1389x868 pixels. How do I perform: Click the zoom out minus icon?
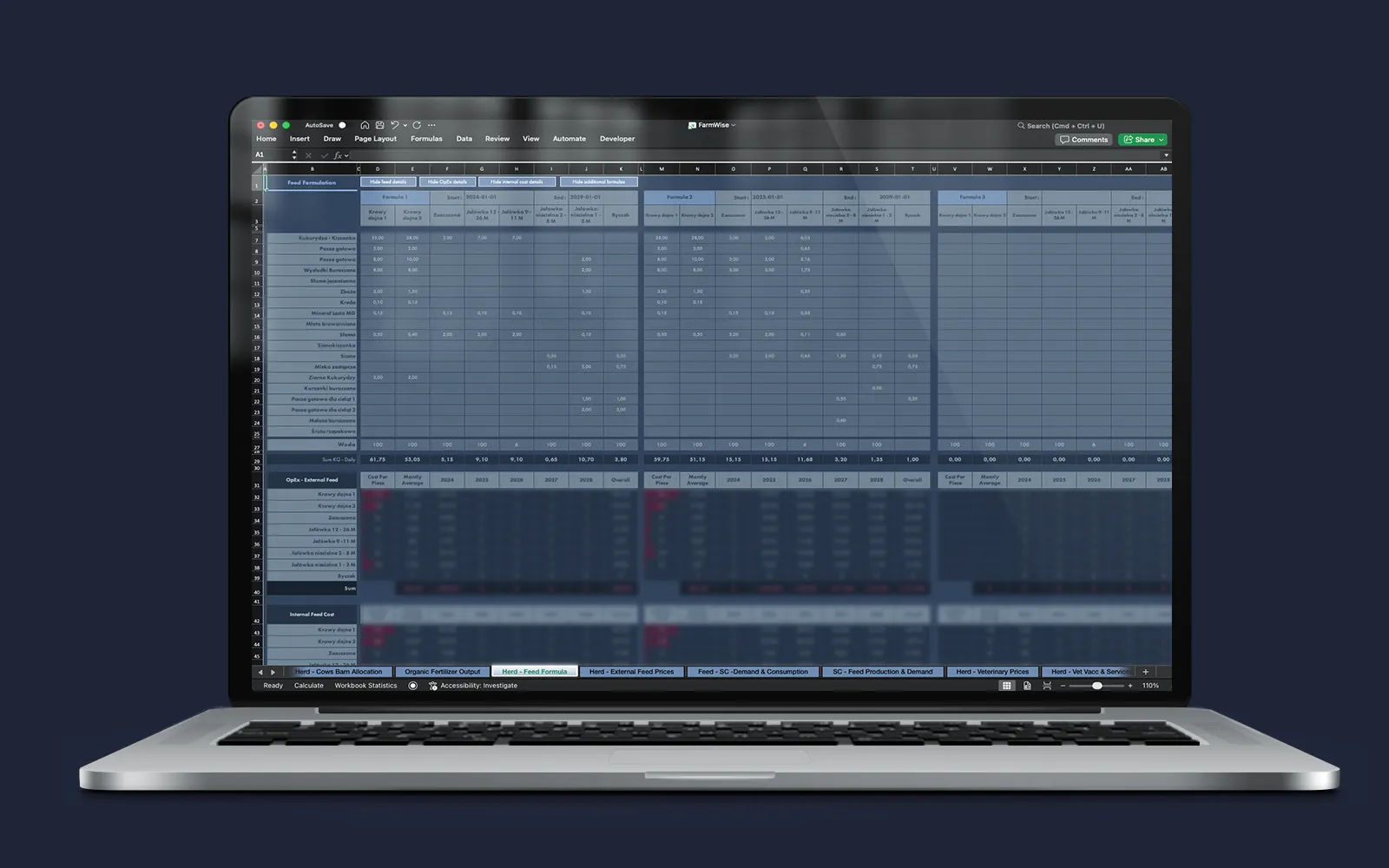click(1063, 686)
